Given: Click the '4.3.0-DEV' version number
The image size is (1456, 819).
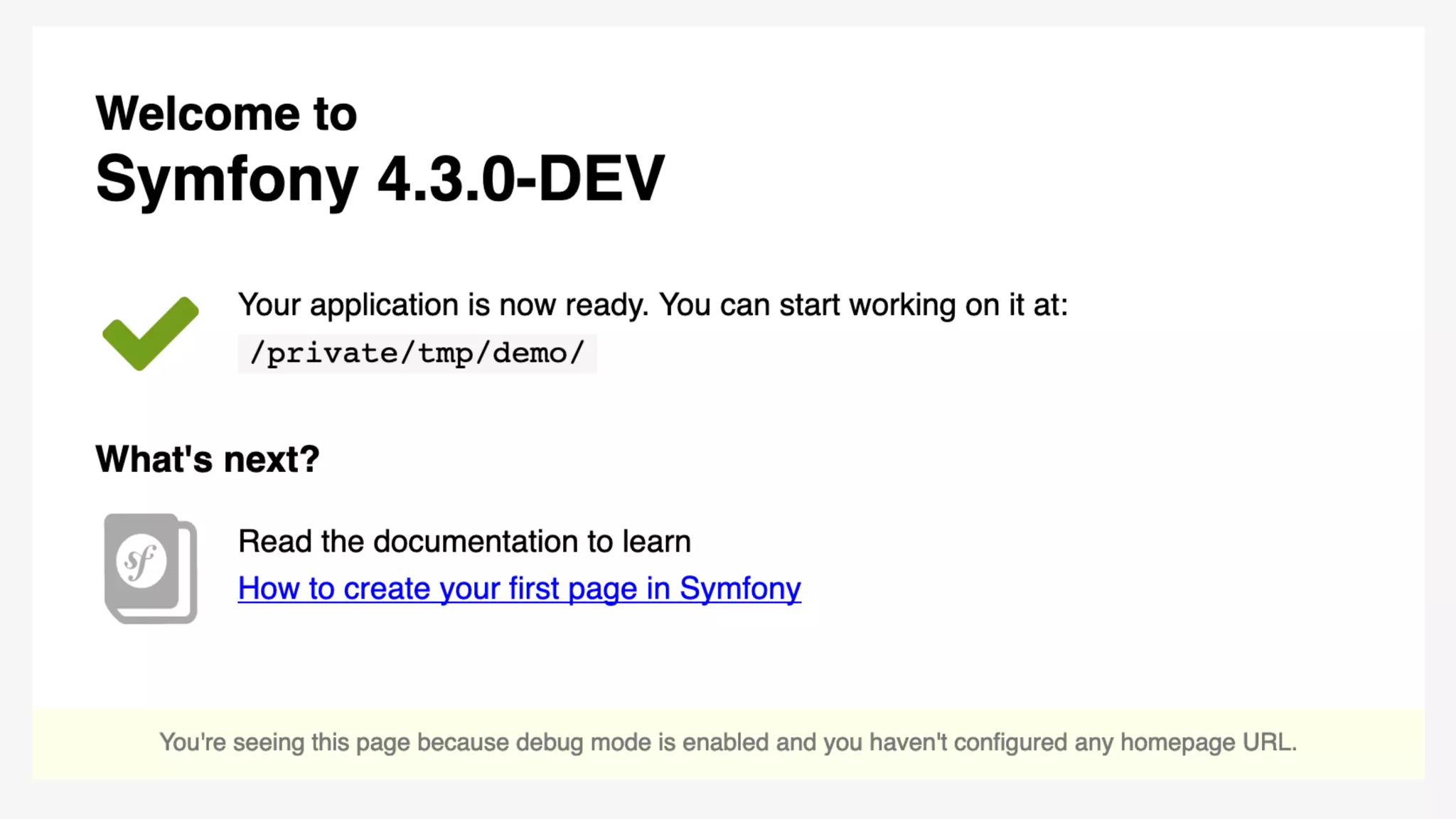Looking at the screenshot, I should (520, 178).
